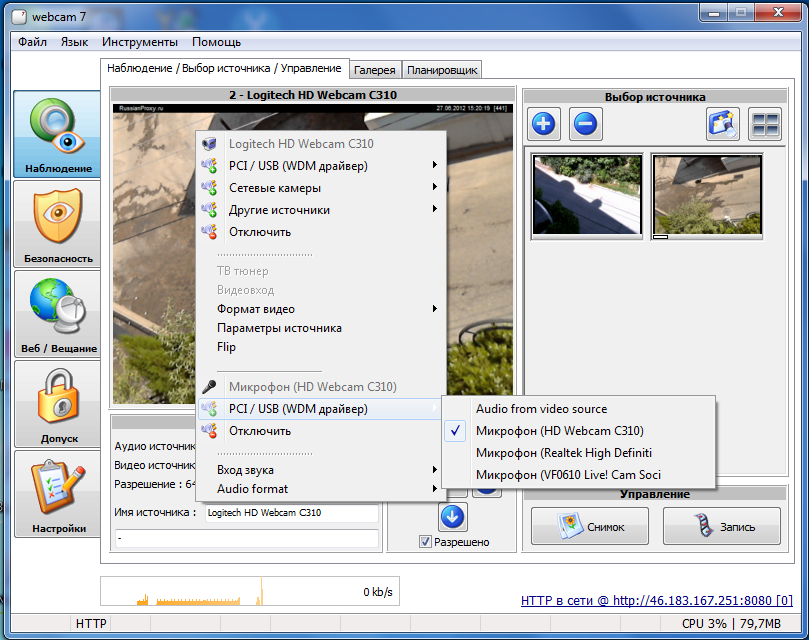Expand the Другие источники submenu
The width and height of the screenshot is (809, 640).
[321, 210]
